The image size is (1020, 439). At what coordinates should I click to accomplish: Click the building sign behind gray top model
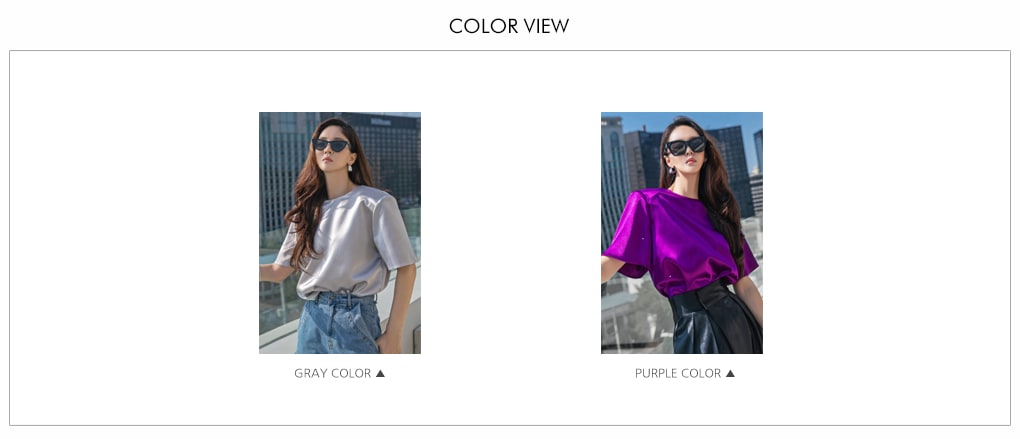tap(380, 122)
